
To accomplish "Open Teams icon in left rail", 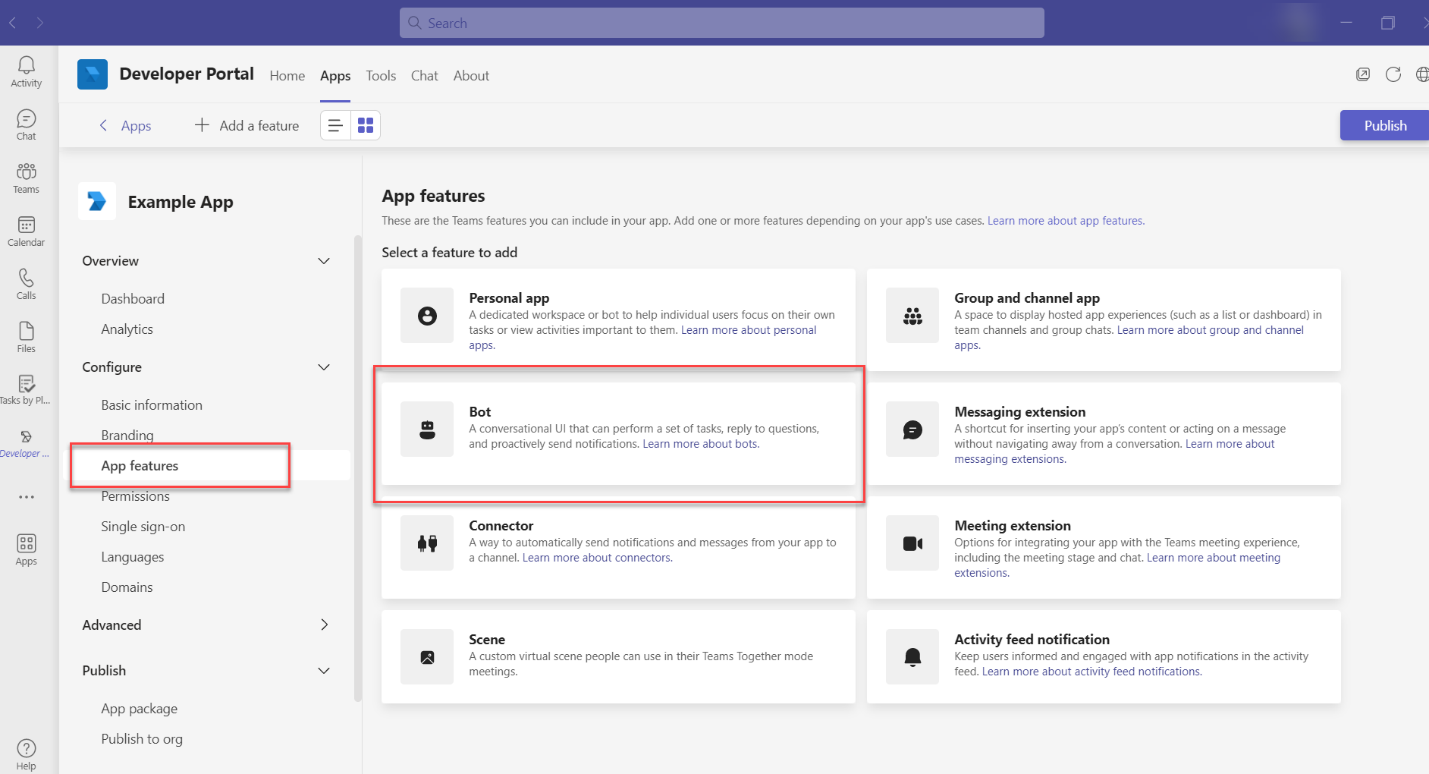I will 26,177.
